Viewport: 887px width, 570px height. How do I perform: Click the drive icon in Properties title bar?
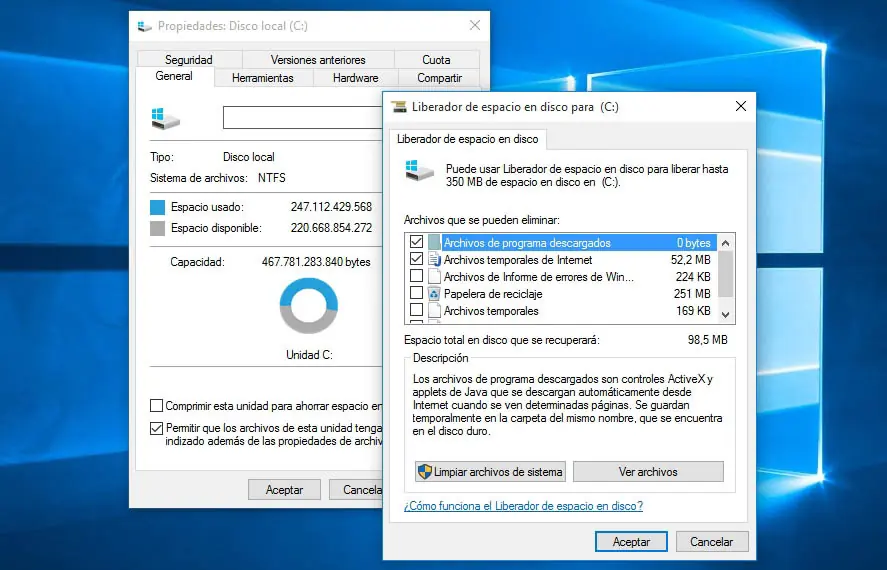145,27
